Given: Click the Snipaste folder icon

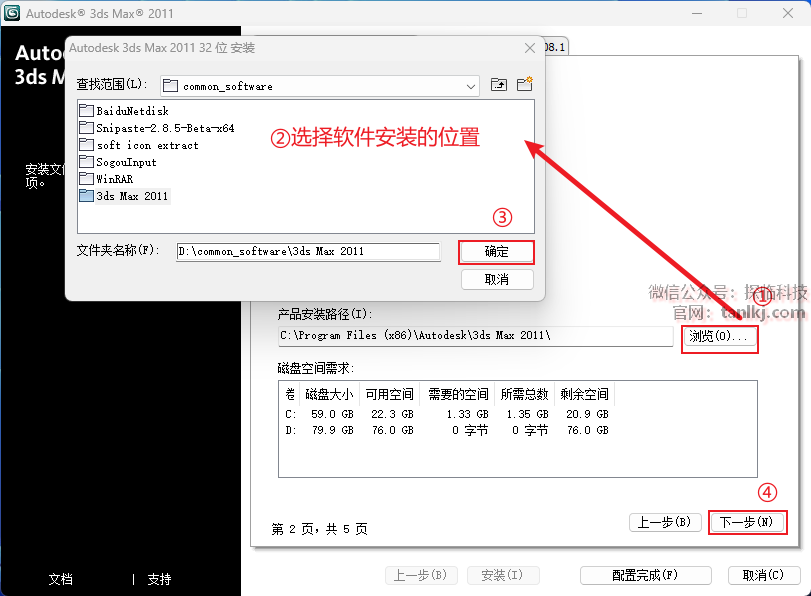Looking at the screenshot, I should [x=86, y=127].
